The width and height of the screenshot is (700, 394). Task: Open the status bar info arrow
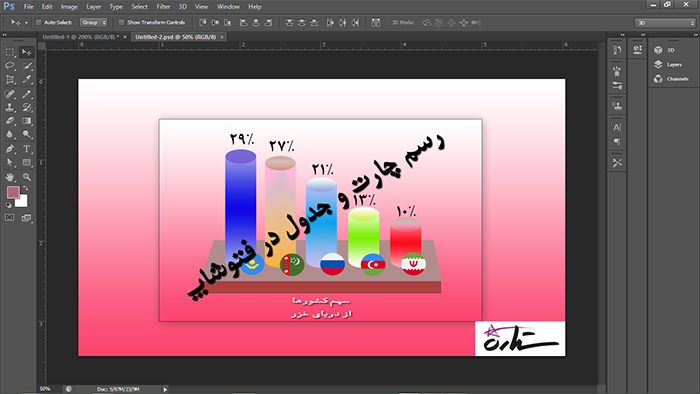(165, 389)
